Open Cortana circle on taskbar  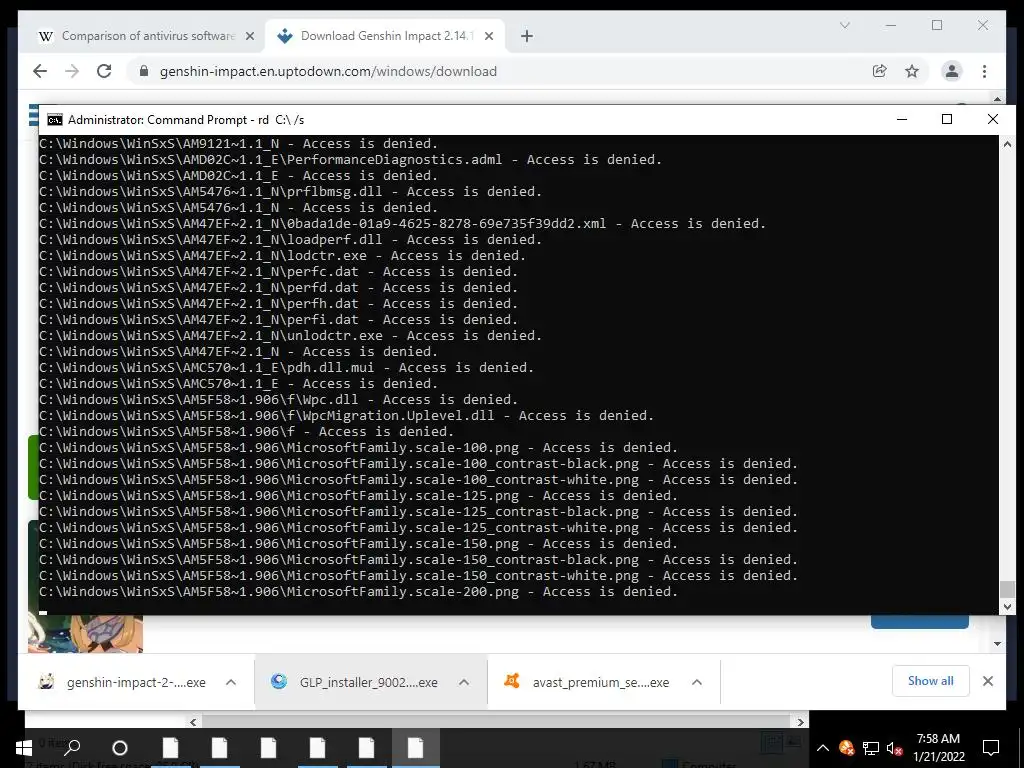[x=120, y=748]
